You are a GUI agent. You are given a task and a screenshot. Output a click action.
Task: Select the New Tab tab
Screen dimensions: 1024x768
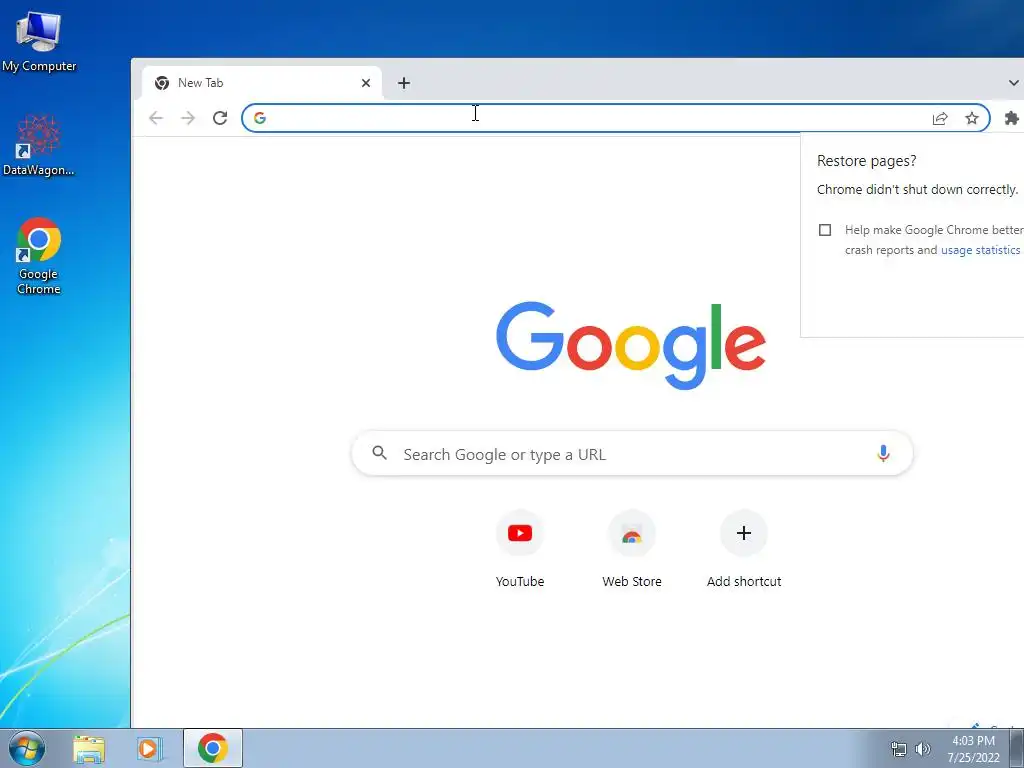pos(262,83)
